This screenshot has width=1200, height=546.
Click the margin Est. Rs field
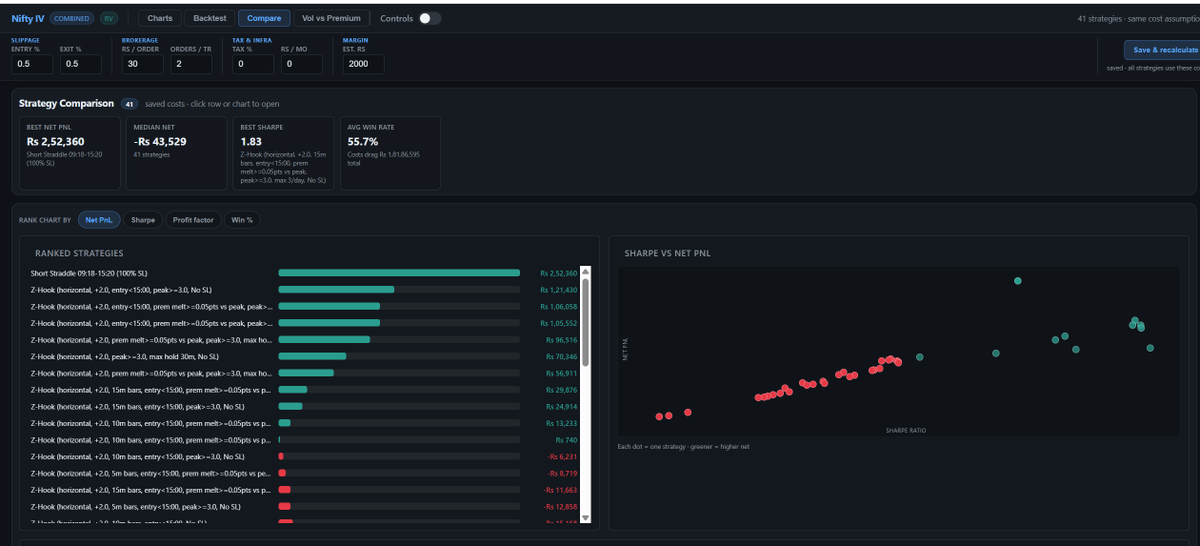[x=363, y=64]
